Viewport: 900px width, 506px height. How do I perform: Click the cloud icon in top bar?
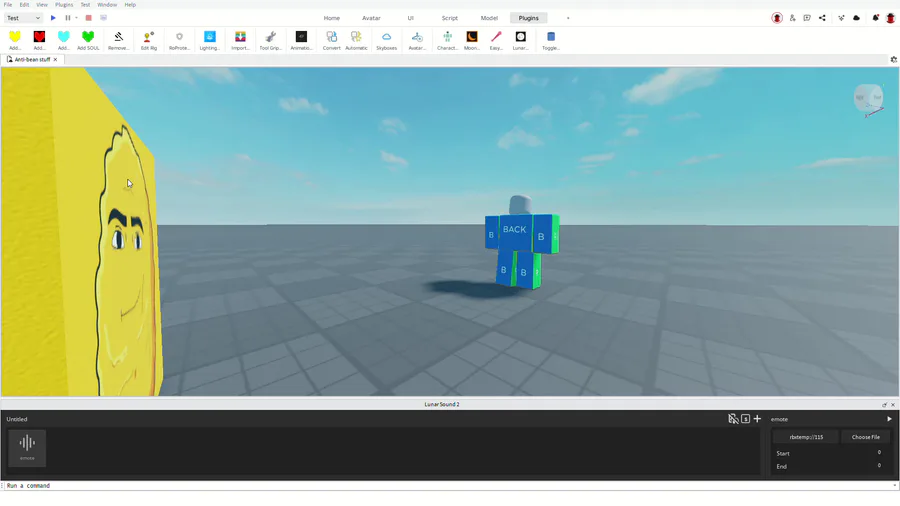[856, 18]
